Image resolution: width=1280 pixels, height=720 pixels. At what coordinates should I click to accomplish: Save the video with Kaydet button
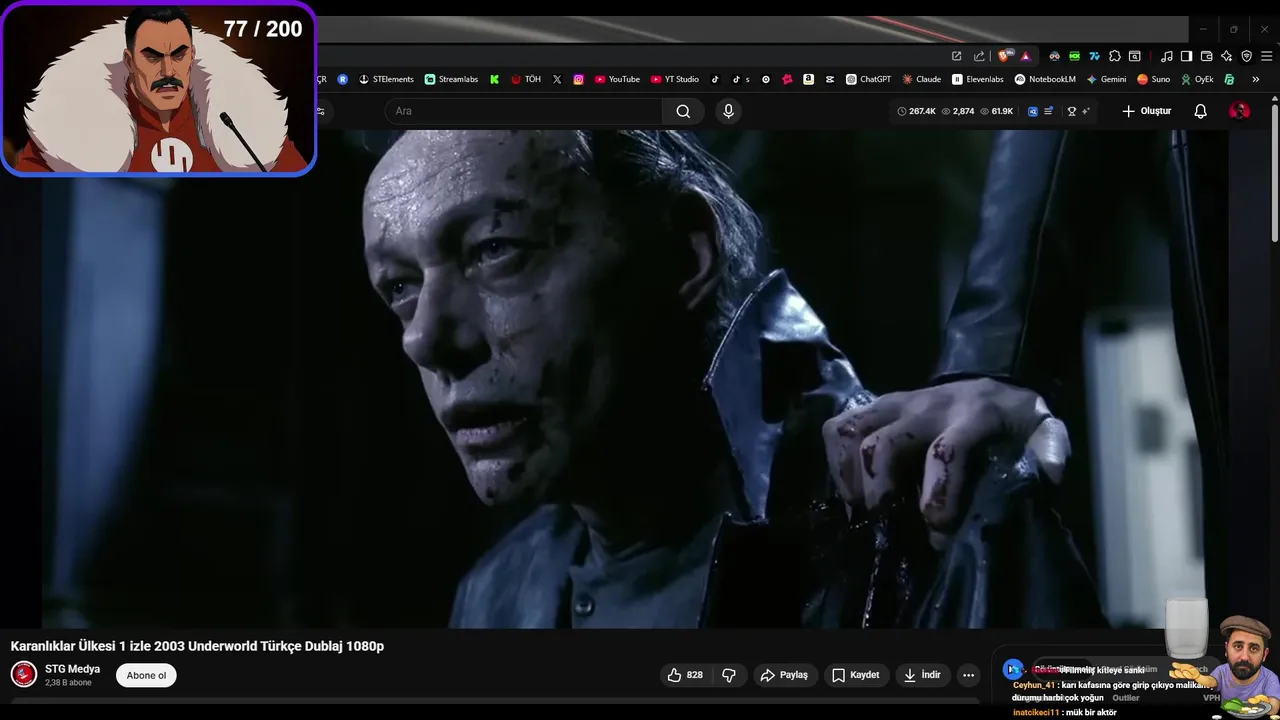pos(856,675)
